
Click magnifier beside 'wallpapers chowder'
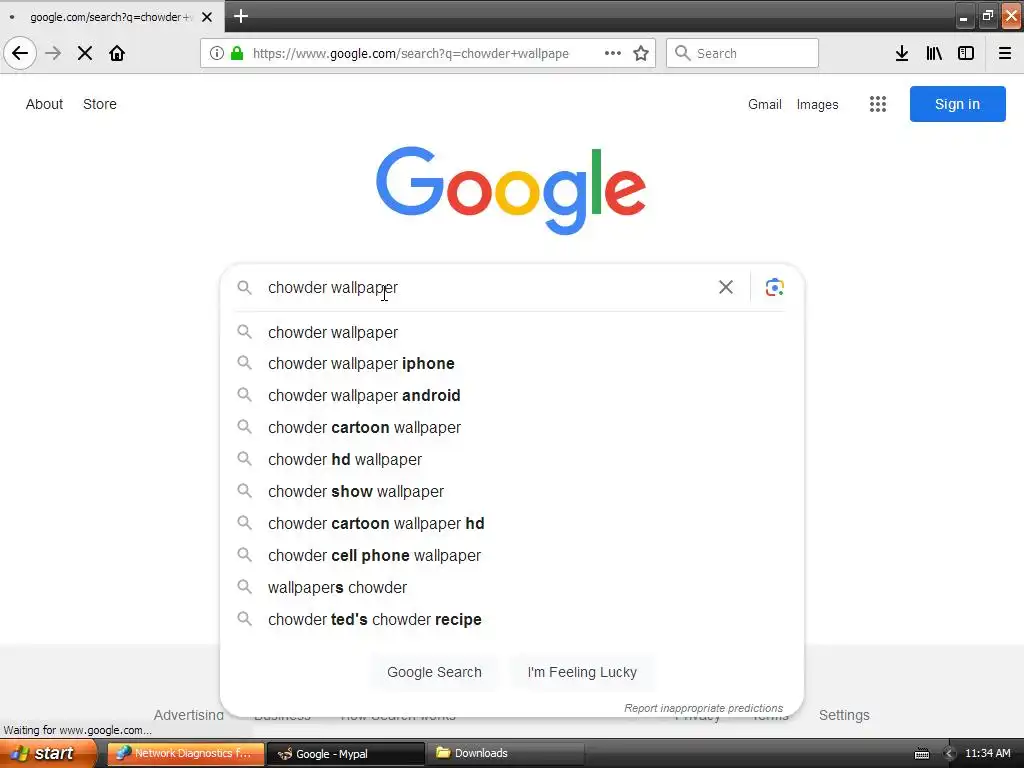(x=244, y=586)
